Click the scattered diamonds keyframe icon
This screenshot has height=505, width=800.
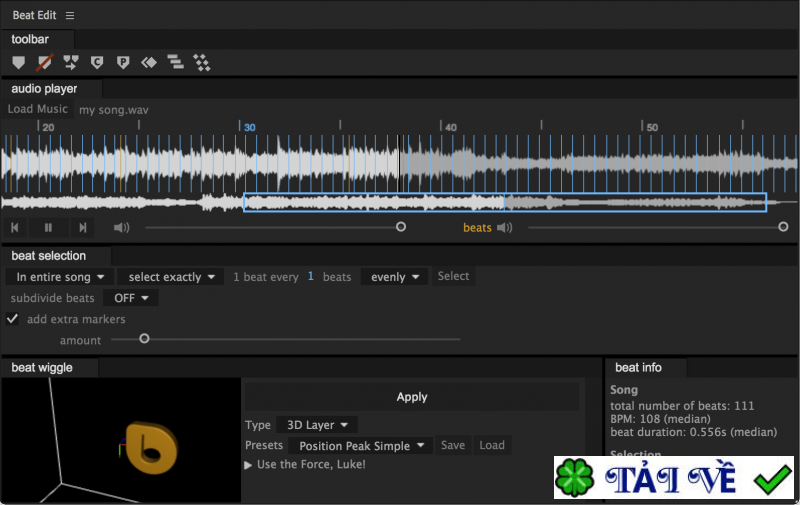pos(202,63)
